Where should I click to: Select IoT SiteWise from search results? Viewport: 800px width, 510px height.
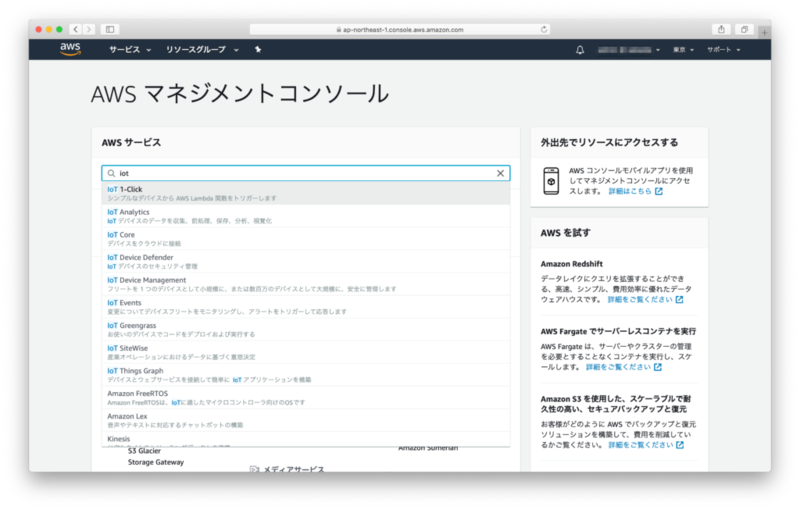point(306,352)
